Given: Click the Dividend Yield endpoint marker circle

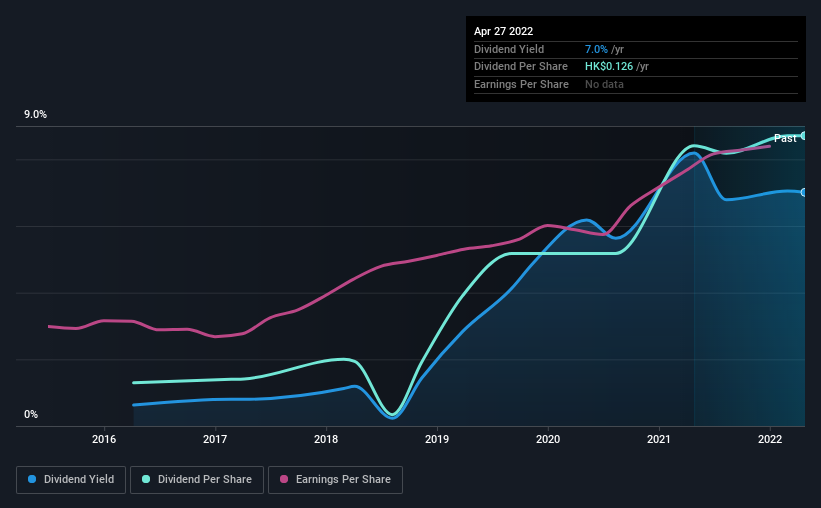Looking at the screenshot, I should (804, 192).
